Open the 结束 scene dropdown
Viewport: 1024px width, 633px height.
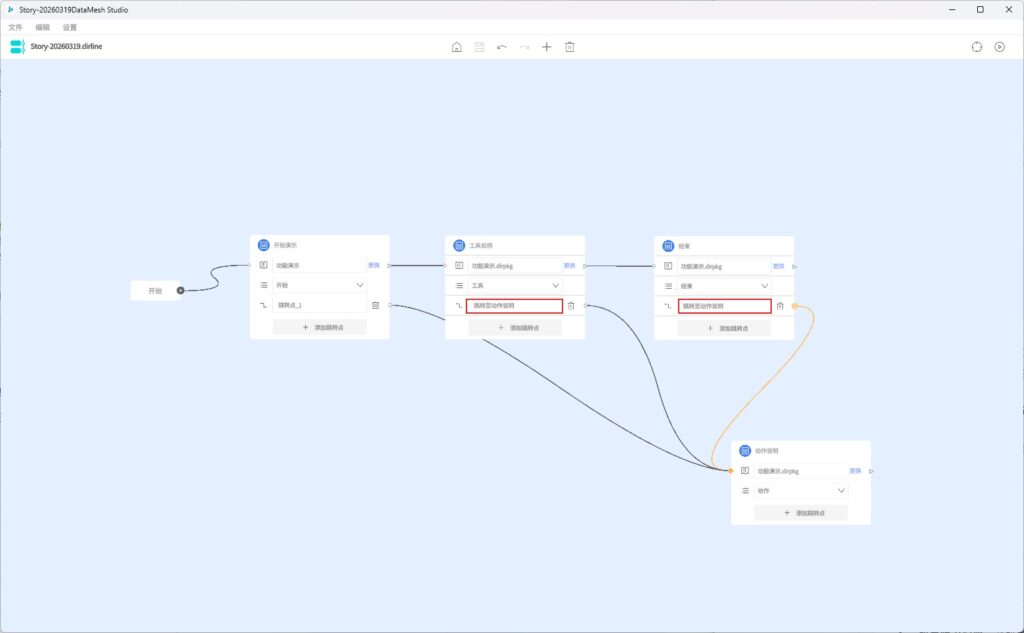(x=765, y=285)
